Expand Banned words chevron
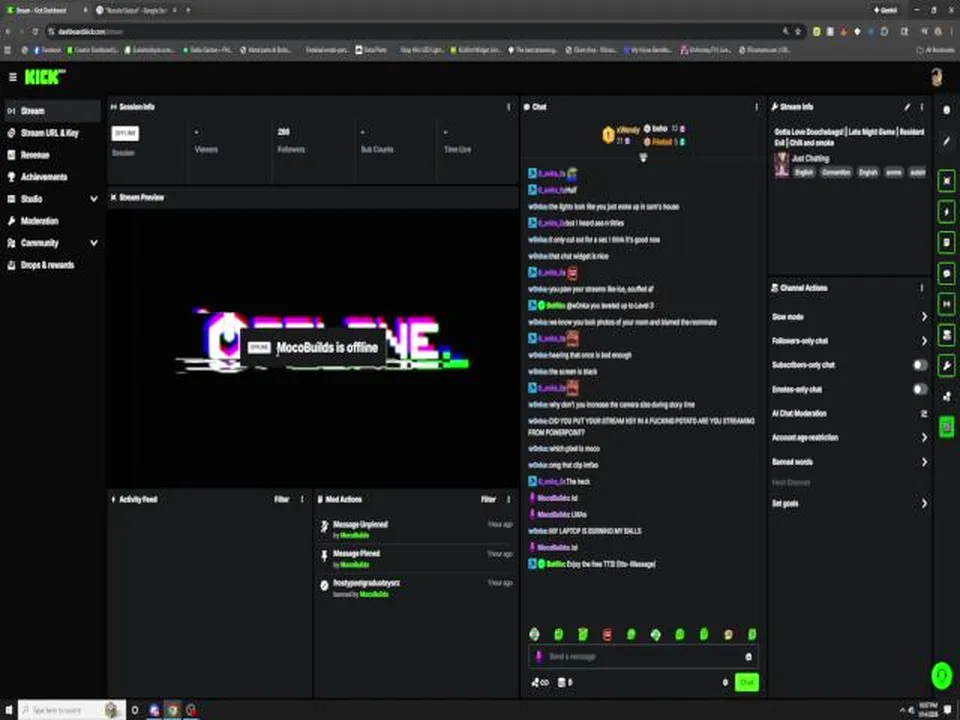The image size is (960, 720). tap(924, 462)
